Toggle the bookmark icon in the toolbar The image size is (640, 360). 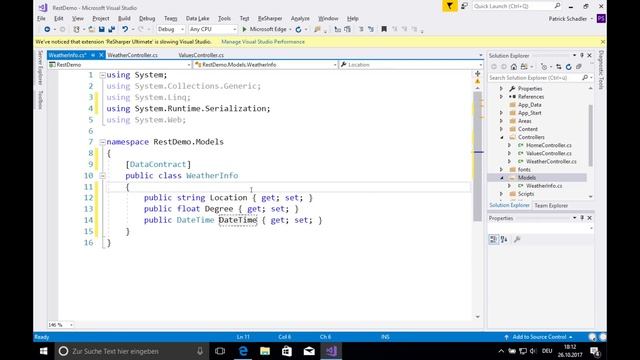(x=384, y=29)
